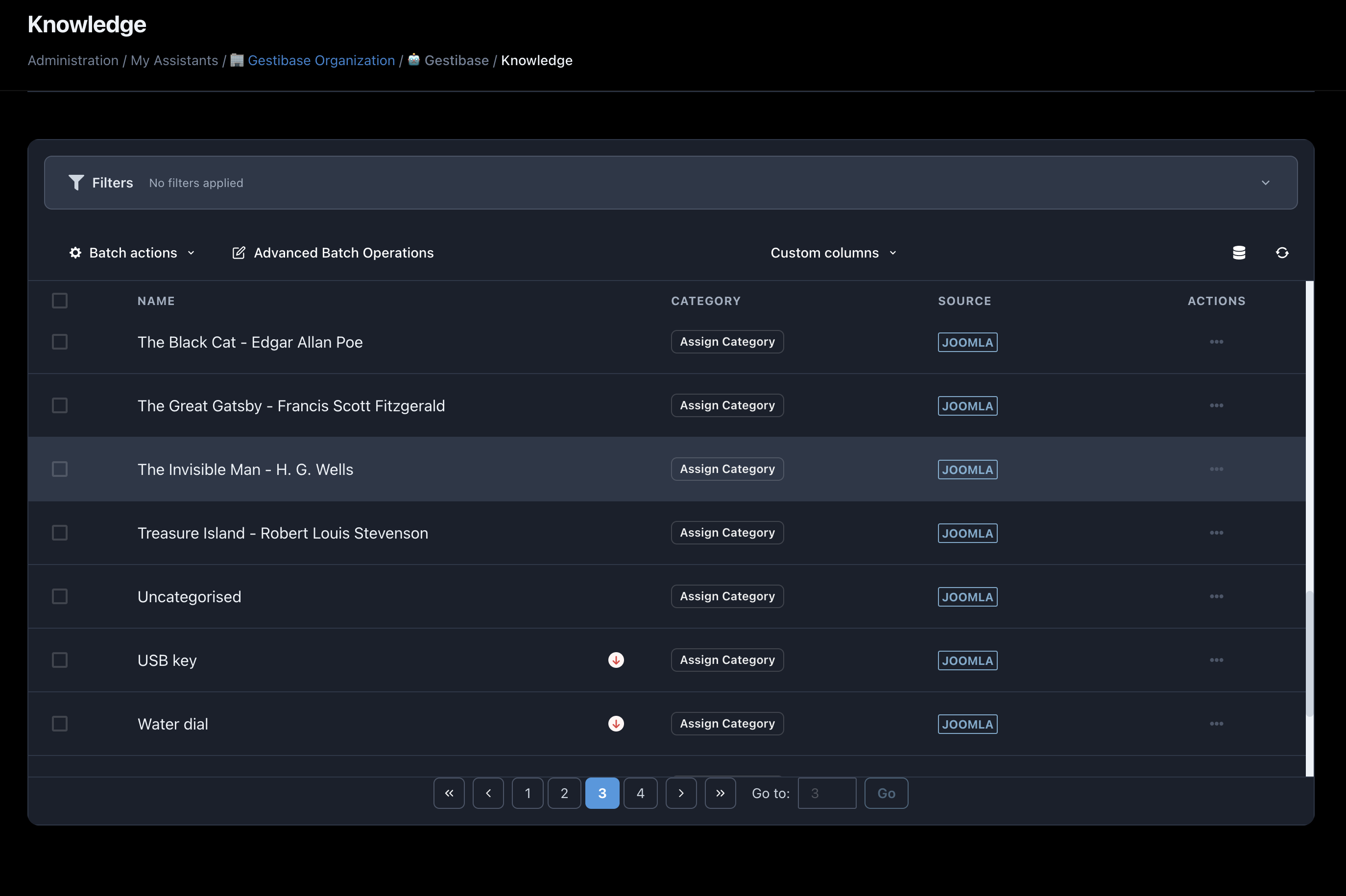Click the Advanced Batch Operations pencil icon
Screen dimensions: 1346x896
[239, 252]
